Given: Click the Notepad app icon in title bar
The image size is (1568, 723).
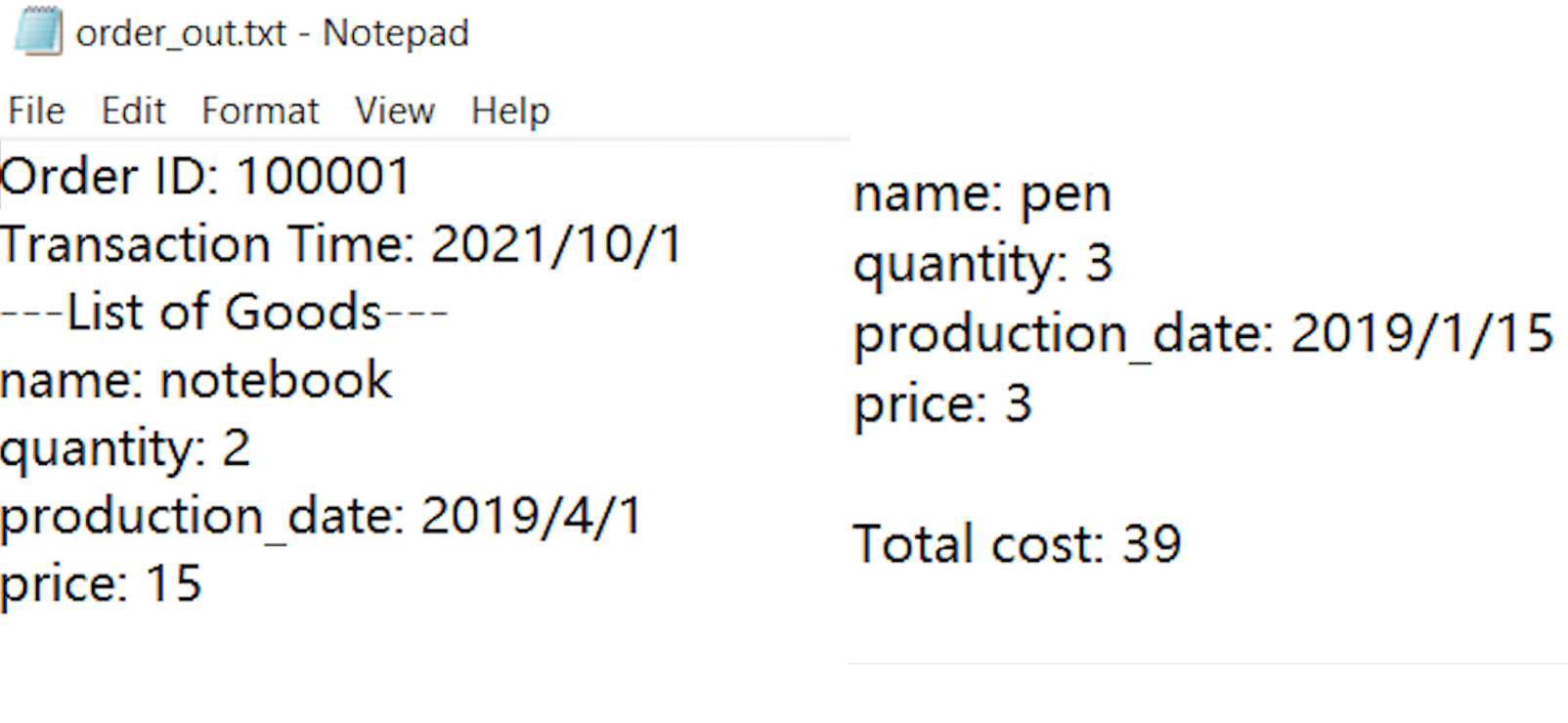Looking at the screenshot, I should tap(38, 31).
